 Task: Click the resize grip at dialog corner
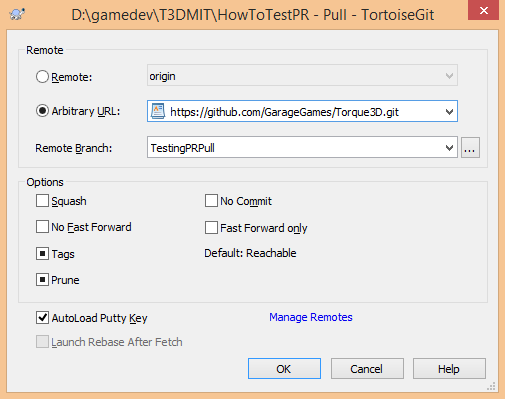(x=491, y=386)
